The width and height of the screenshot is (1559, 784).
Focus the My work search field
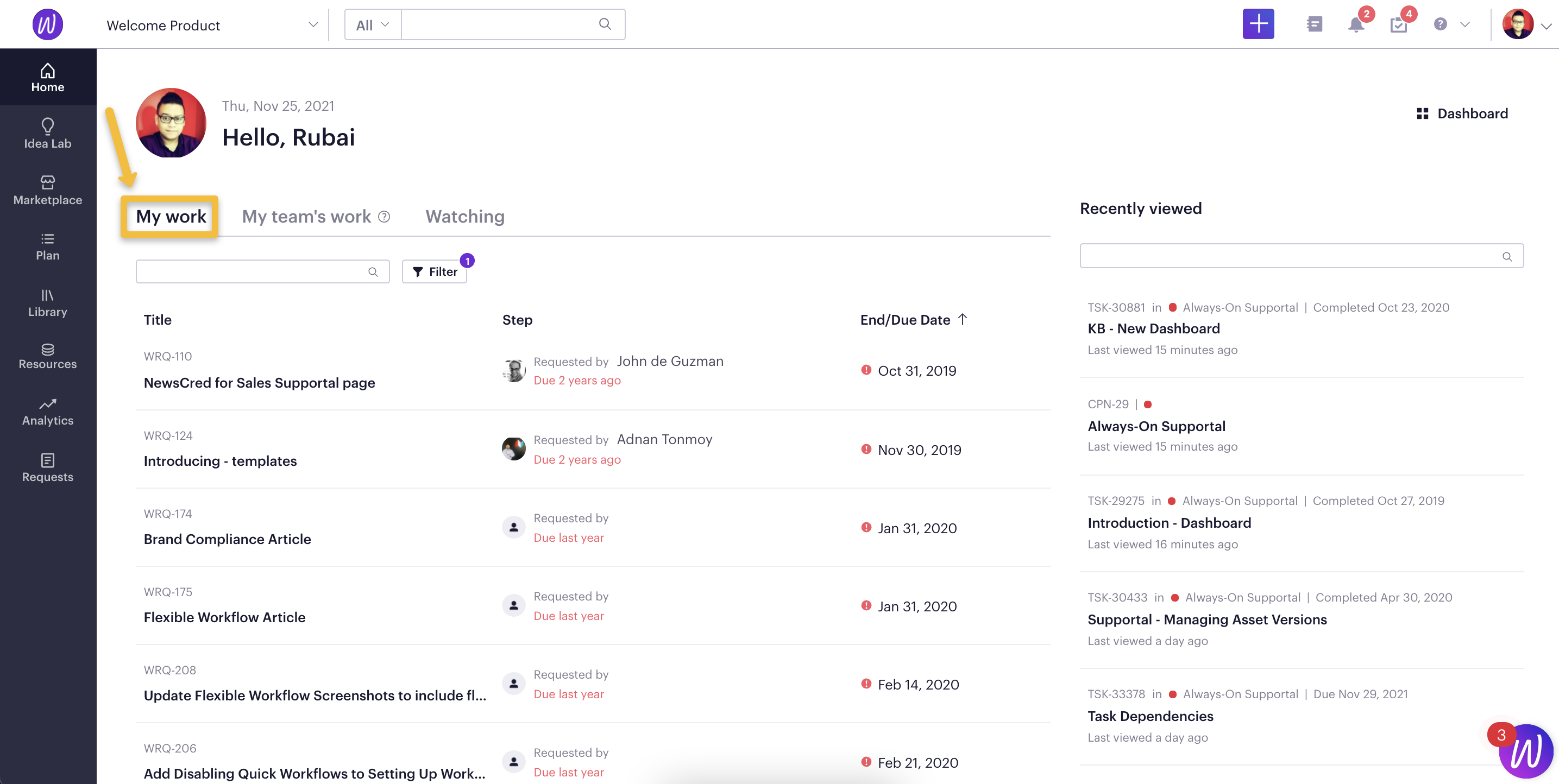[262, 271]
